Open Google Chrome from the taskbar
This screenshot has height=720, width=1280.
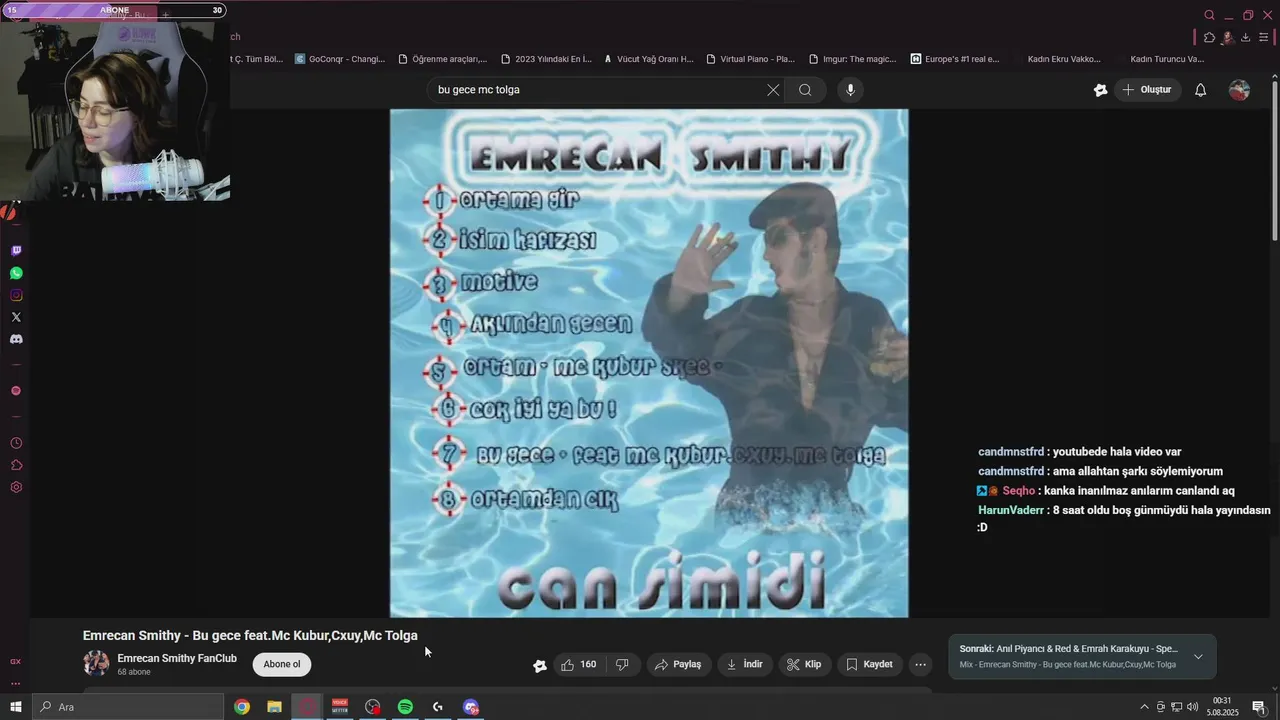(x=242, y=707)
